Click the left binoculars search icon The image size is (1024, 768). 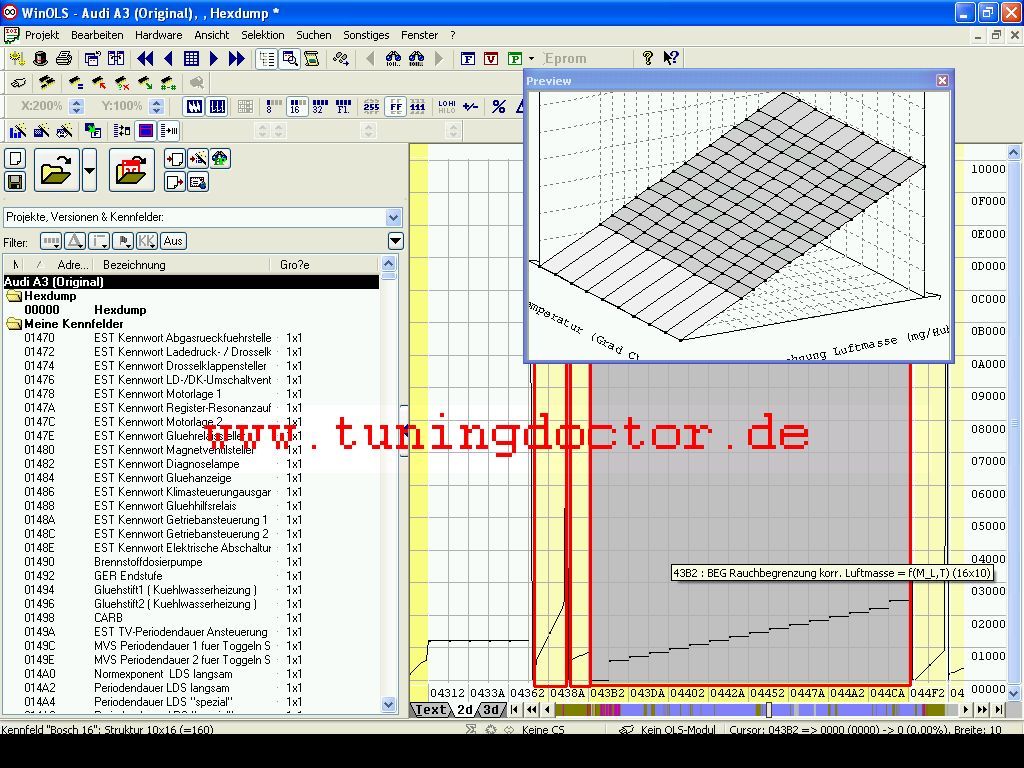click(393, 59)
